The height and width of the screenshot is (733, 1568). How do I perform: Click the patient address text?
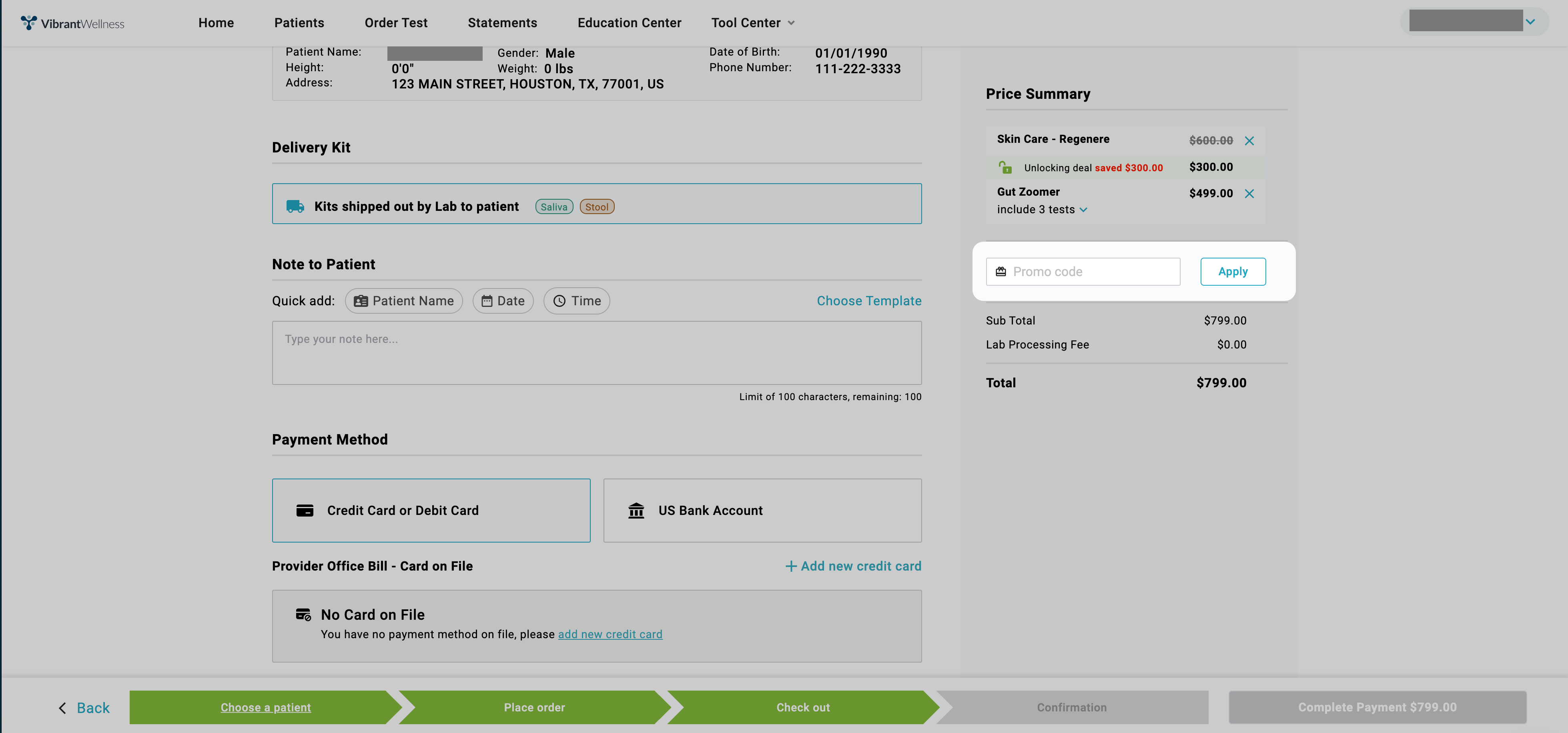(527, 84)
